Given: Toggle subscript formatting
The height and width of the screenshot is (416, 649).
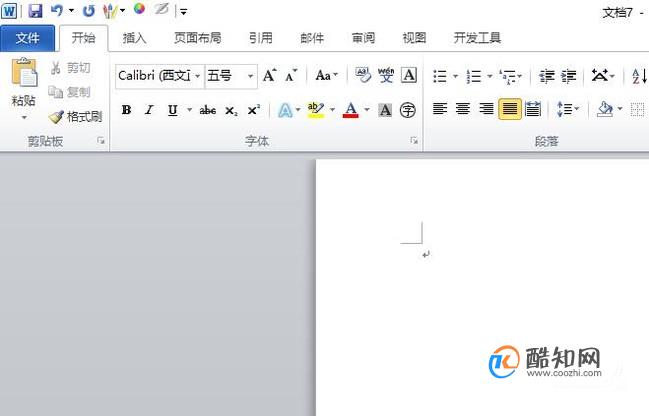Looking at the screenshot, I should click(x=231, y=111).
